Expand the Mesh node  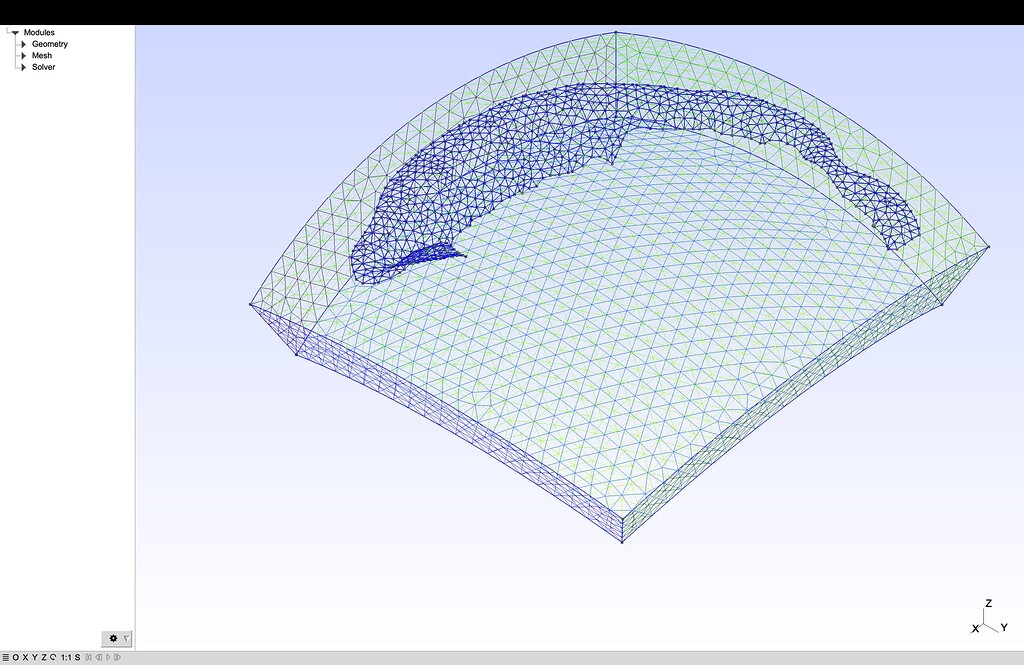(23, 55)
